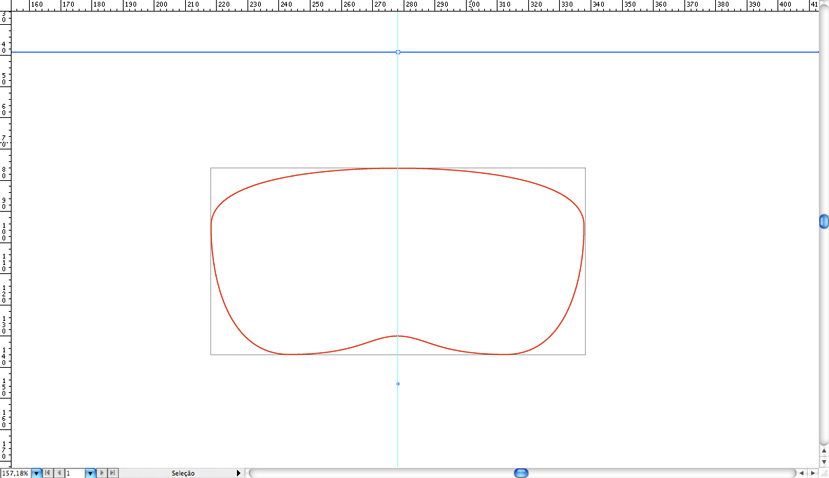The width and height of the screenshot is (829, 478).
Task: Click the window resize grip corner
Action: 824,473
